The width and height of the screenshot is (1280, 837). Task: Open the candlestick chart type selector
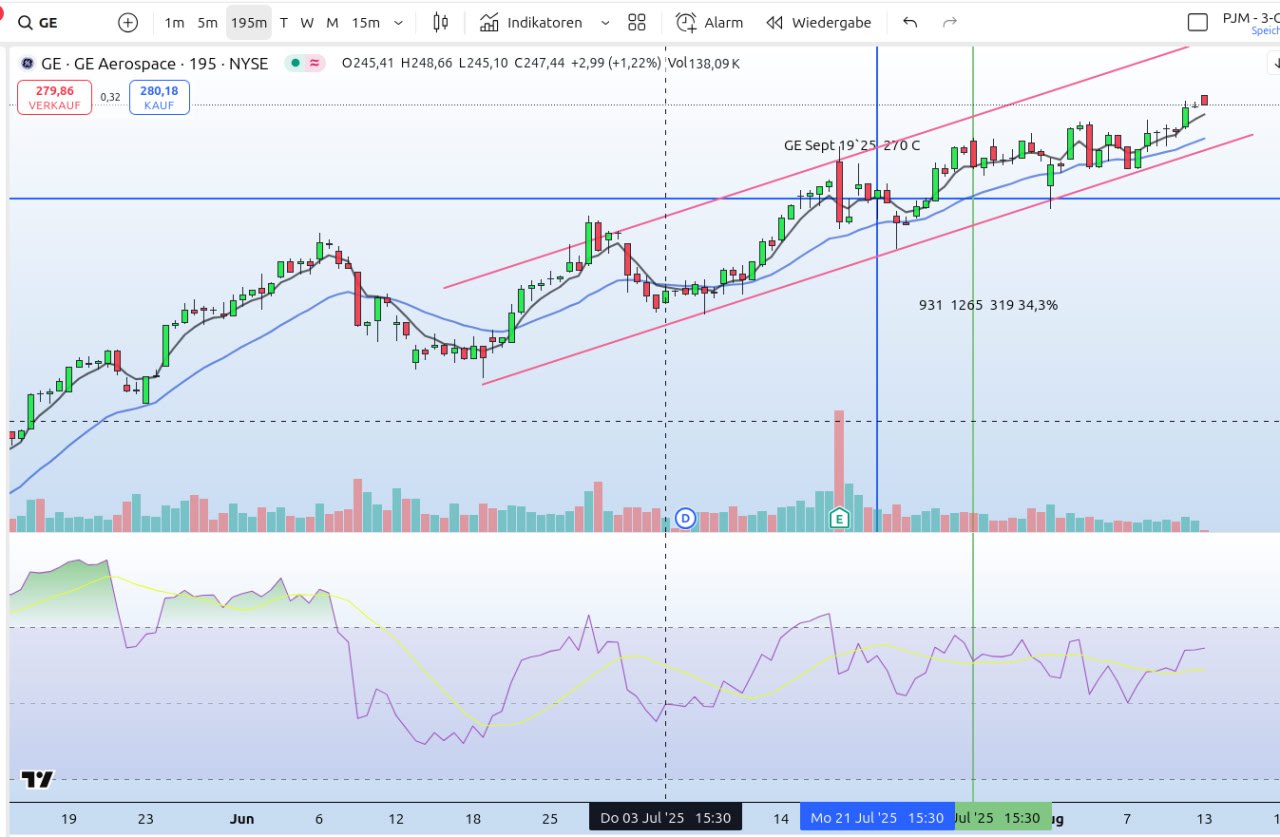click(441, 22)
